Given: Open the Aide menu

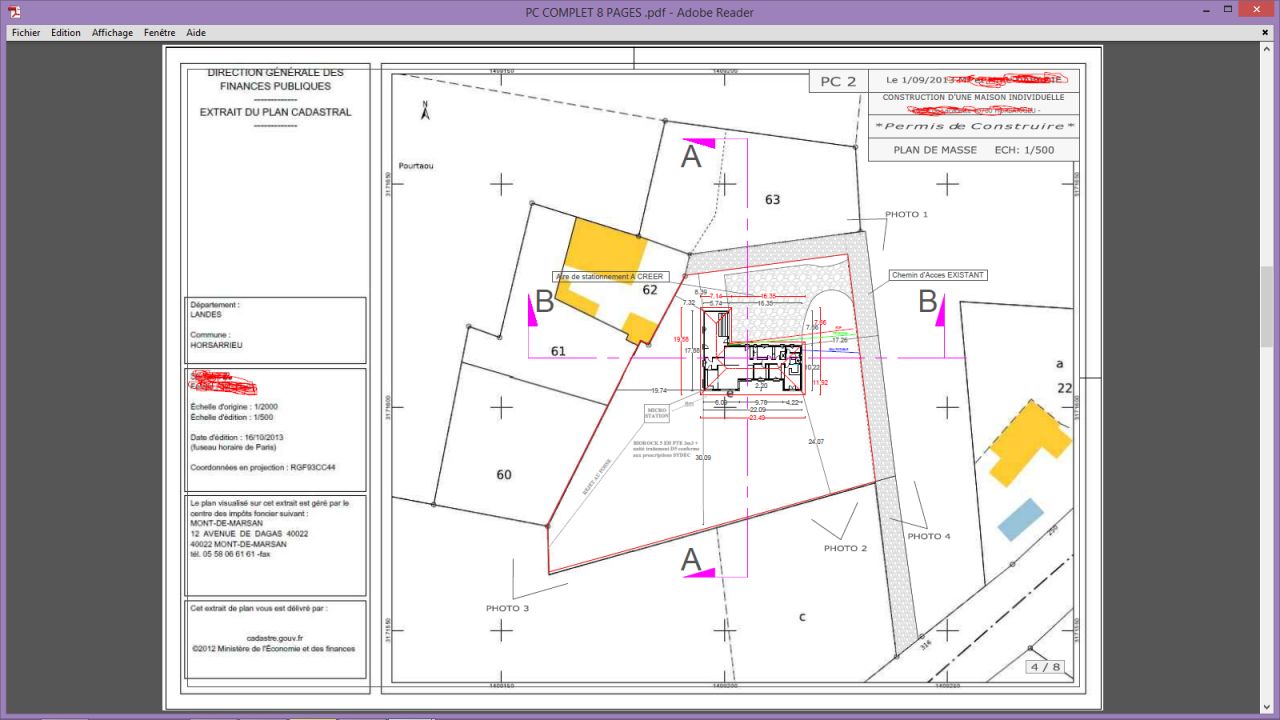Looking at the screenshot, I should click(196, 33).
